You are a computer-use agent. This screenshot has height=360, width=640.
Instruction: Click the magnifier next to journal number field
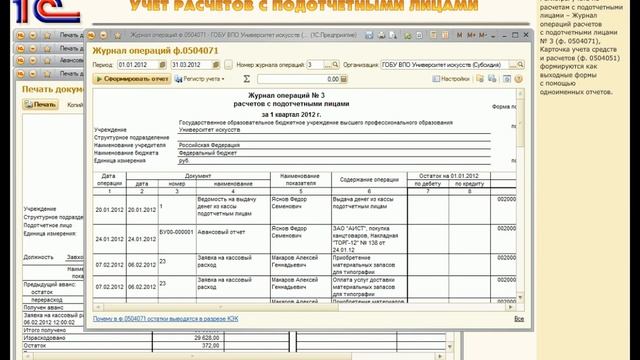click(335, 65)
